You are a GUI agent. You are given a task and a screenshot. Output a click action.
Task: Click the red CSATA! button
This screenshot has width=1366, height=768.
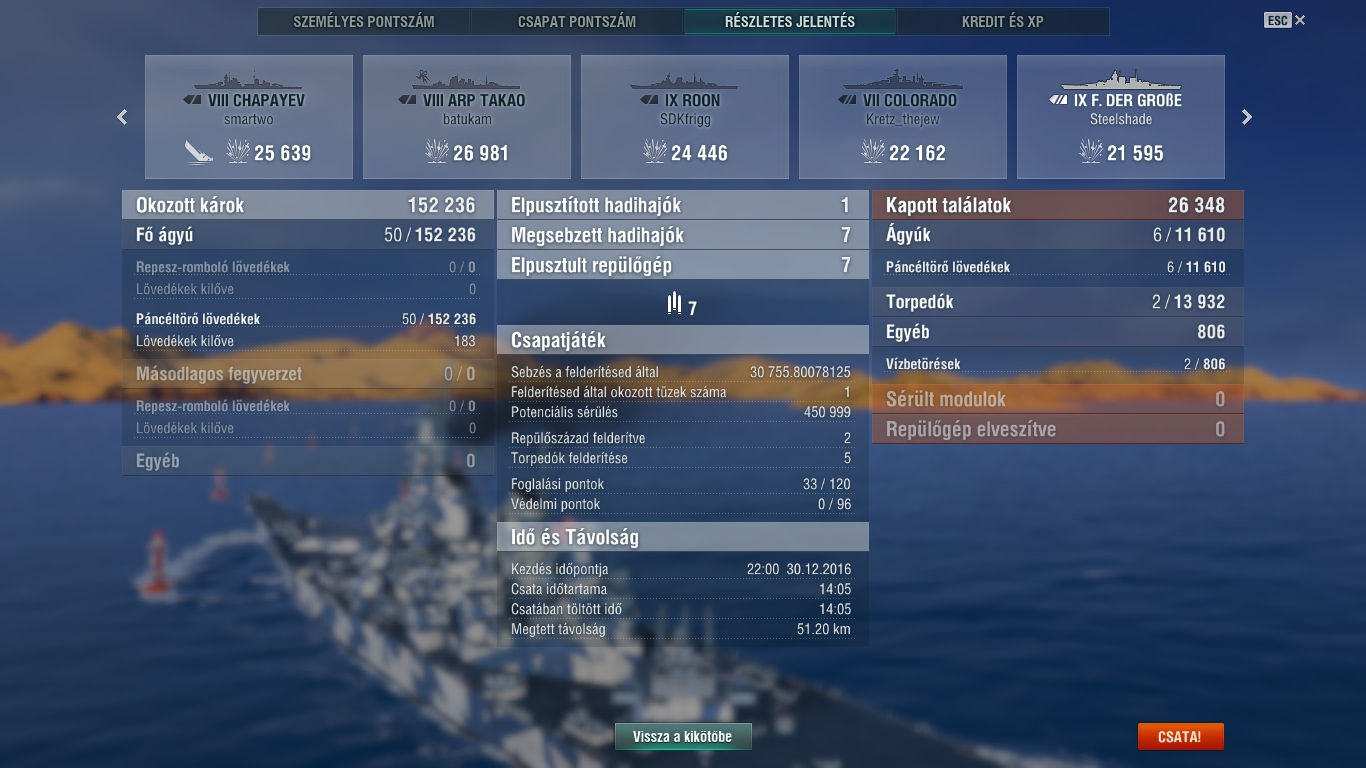[x=1180, y=737]
